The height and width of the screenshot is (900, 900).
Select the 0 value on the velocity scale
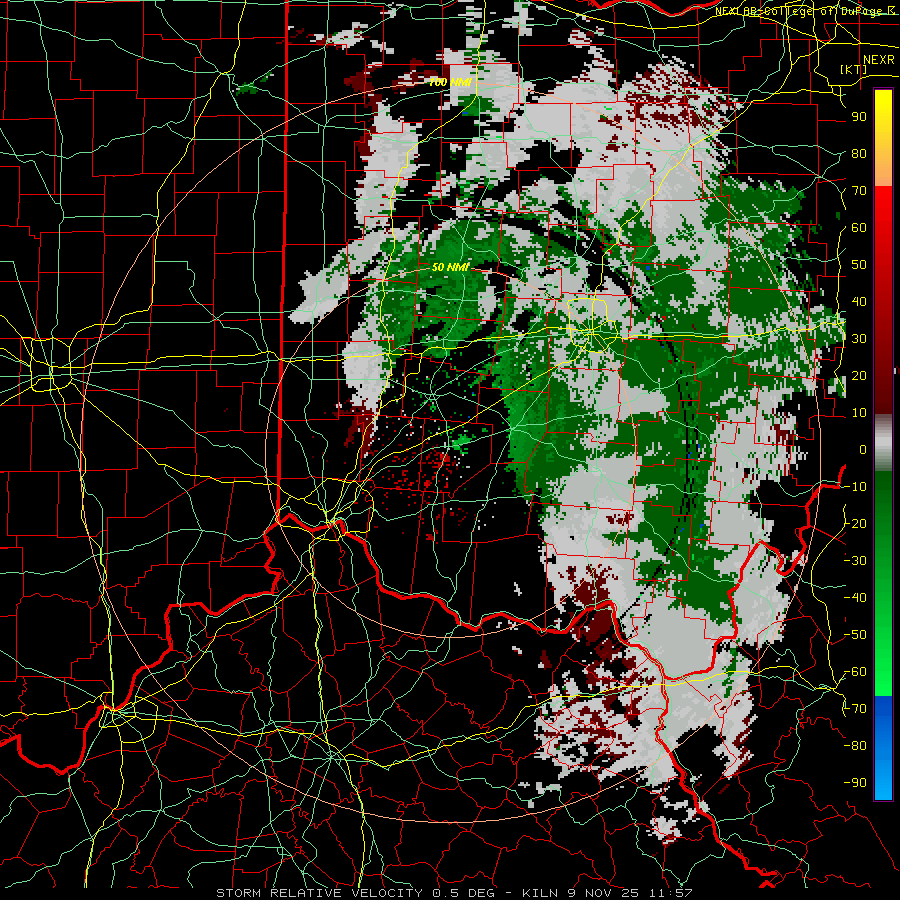coord(863,449)
